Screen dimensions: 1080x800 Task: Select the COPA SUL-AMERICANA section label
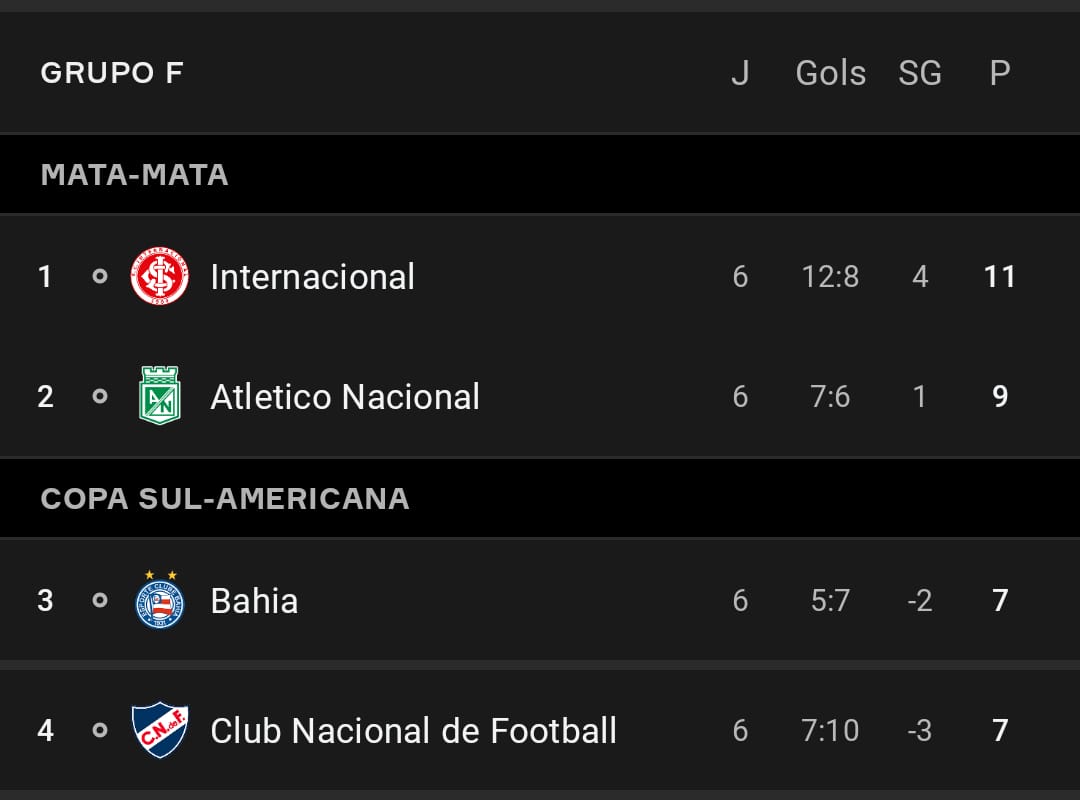coord(225,498)
